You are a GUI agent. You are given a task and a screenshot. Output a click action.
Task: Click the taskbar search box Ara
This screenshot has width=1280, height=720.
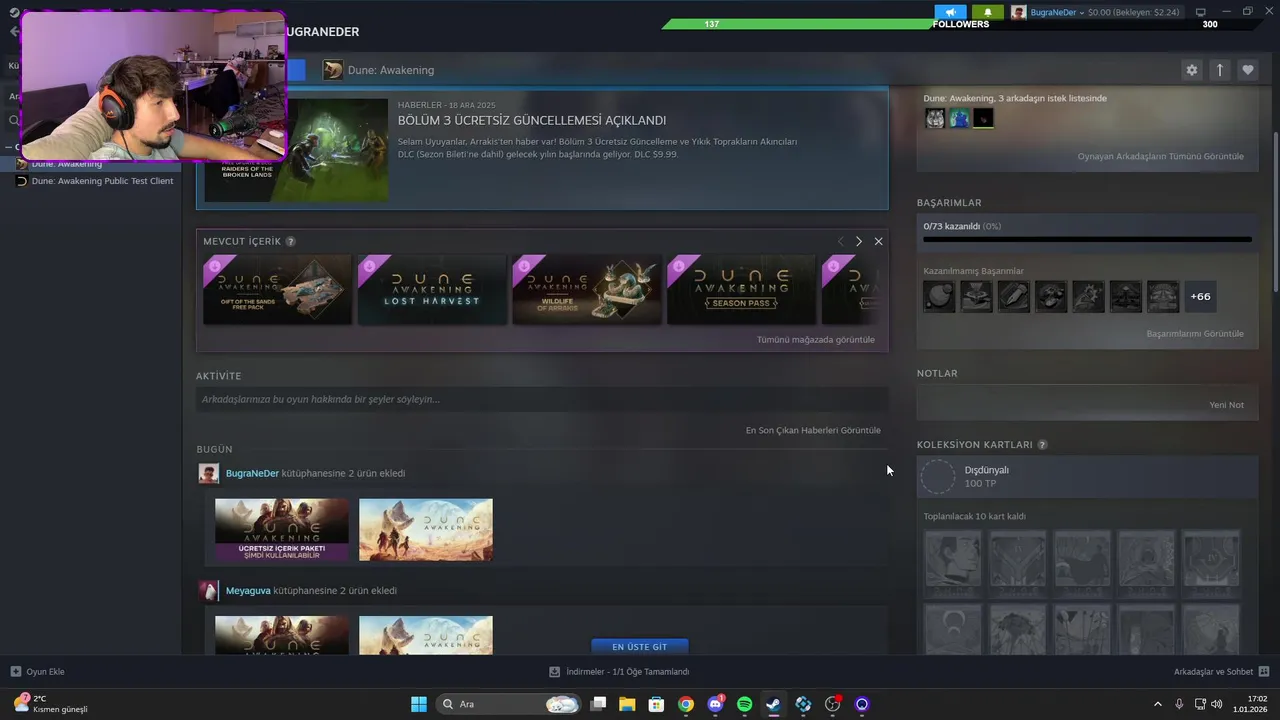coord(510,704)
